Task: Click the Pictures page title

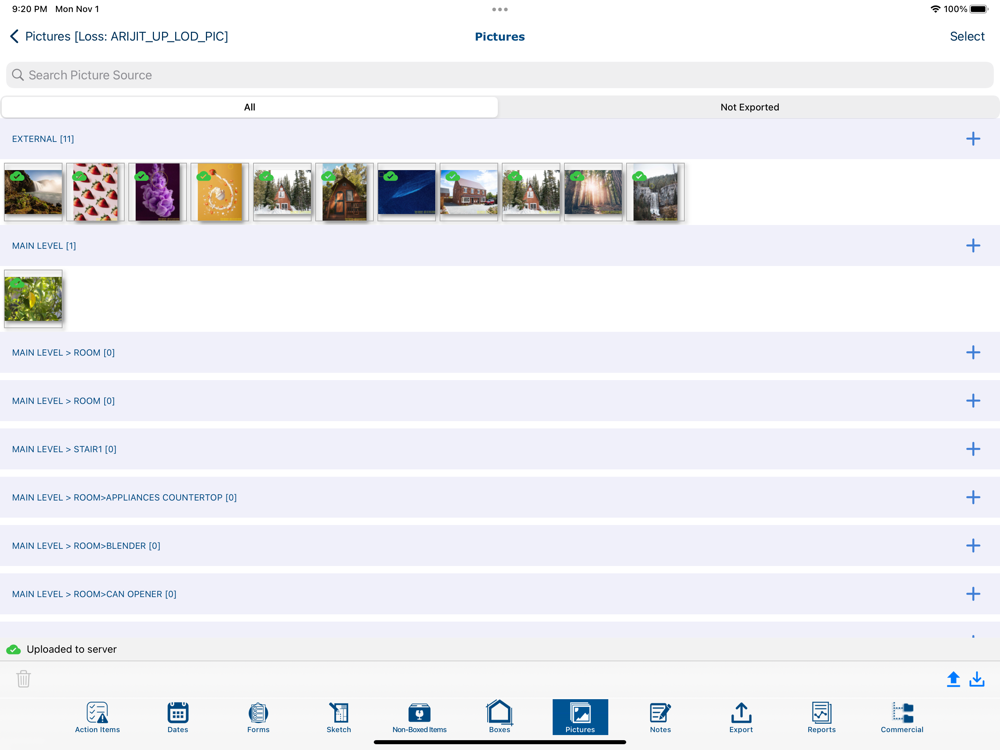Action: click(499, 36)
